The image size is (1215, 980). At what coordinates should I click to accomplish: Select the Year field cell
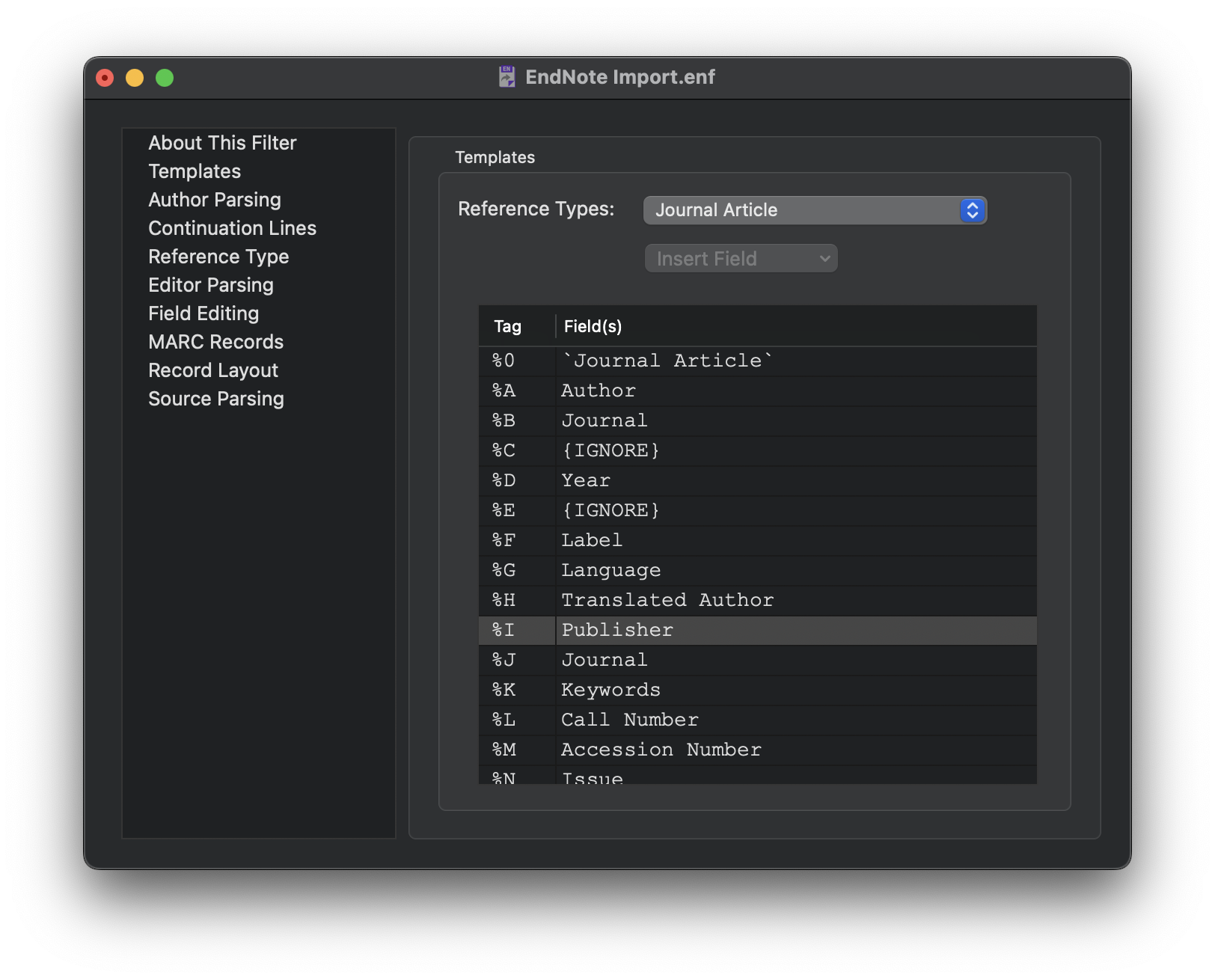(x=797, y=480)
